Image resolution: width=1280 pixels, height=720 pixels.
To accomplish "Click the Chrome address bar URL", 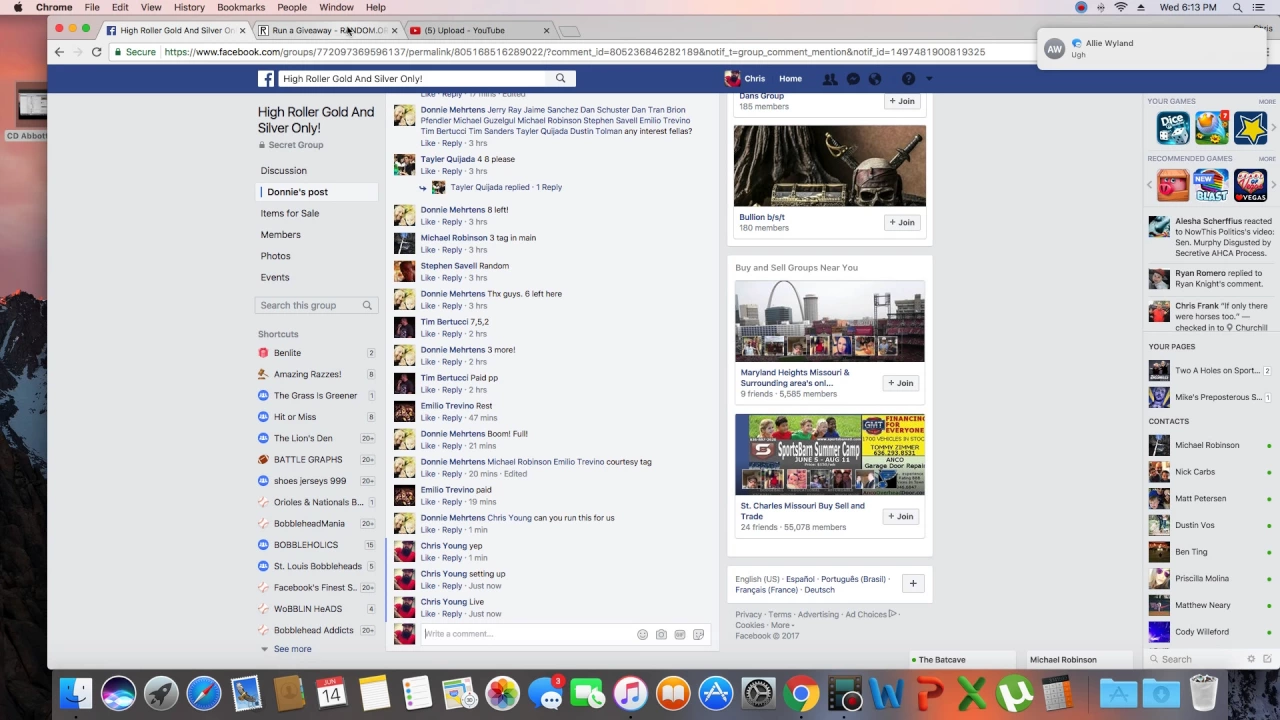I will [574, 52].
